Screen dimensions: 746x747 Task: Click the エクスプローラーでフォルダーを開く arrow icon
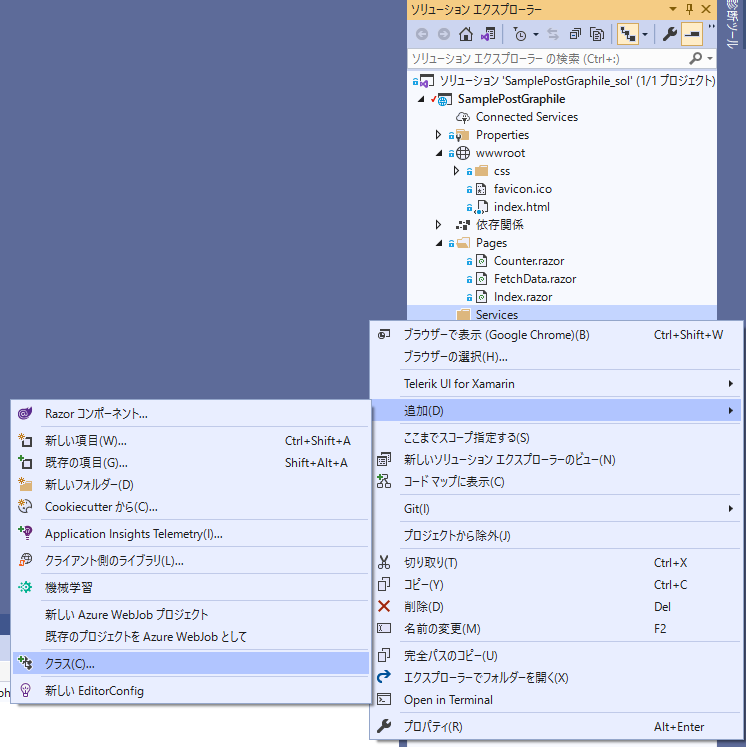click(x=383, y=677)
